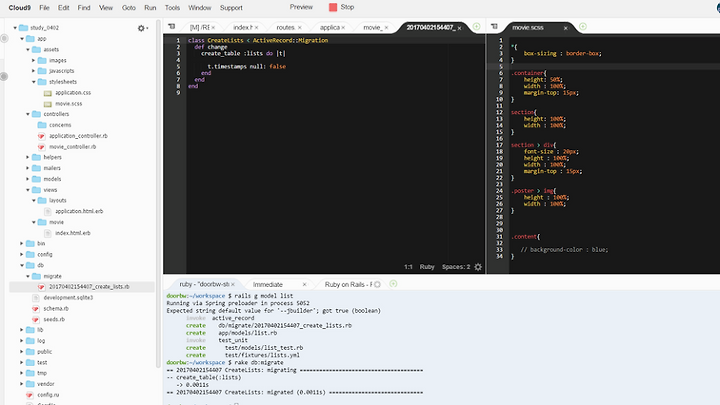
Task: Add new tab in left editor pane
Action: (476, 27)
